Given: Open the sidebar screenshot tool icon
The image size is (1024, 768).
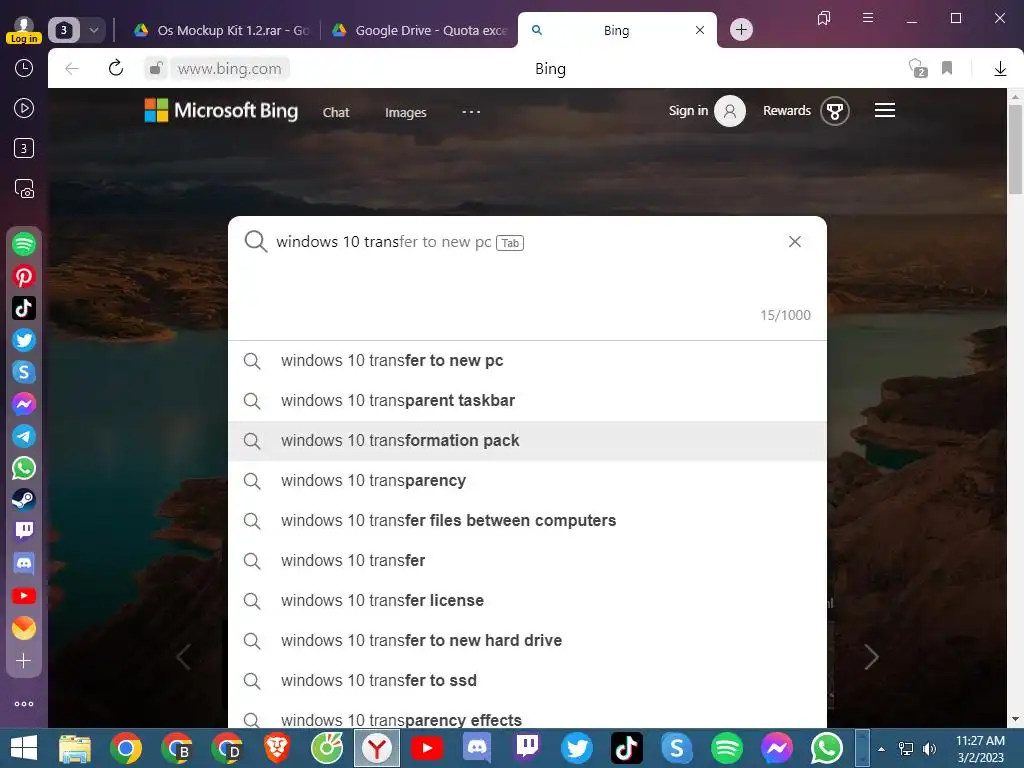Looking at the screenshot, I should click(24, 189).
